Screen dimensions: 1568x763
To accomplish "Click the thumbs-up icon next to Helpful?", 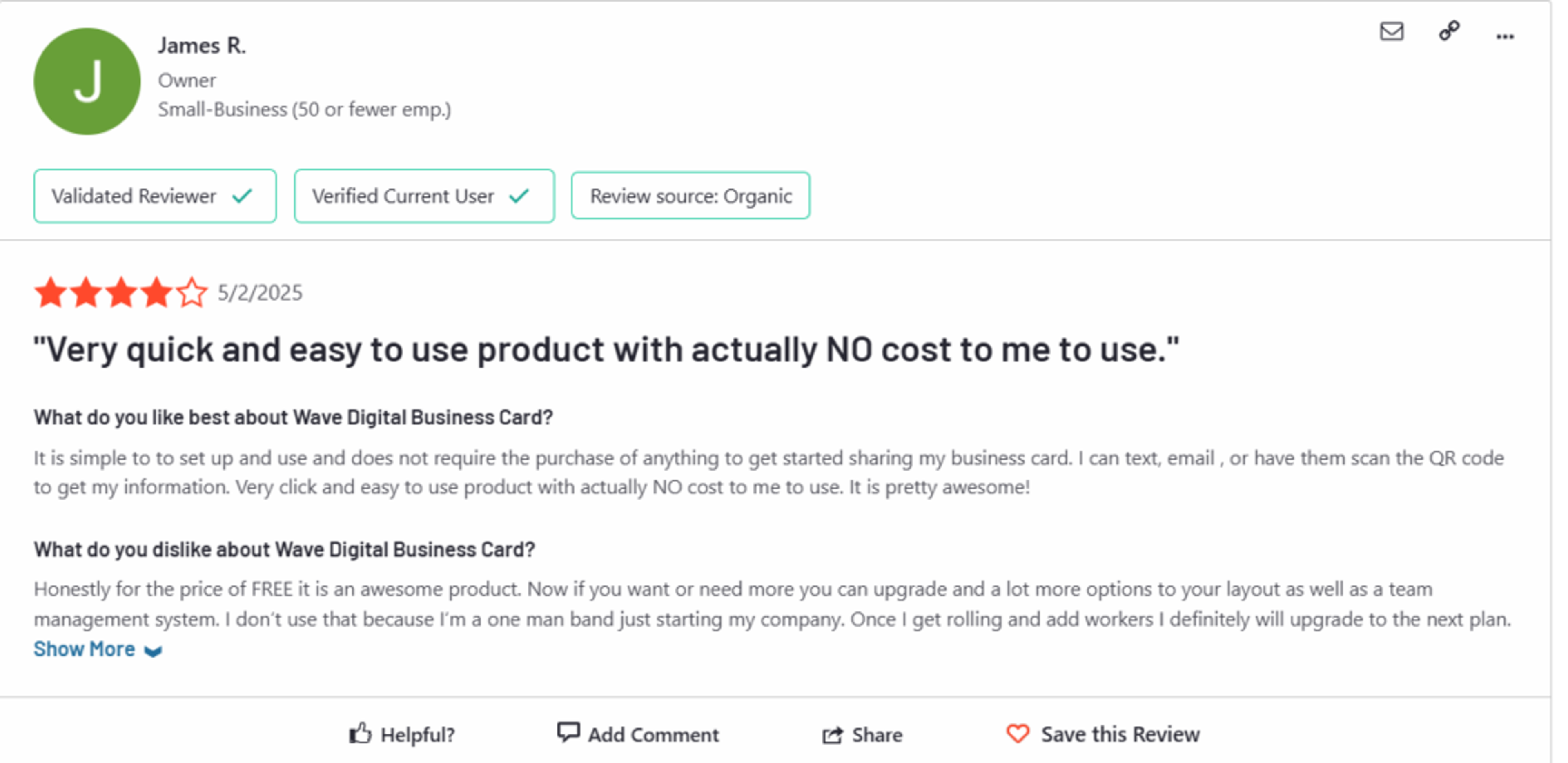I will (360, 733).
